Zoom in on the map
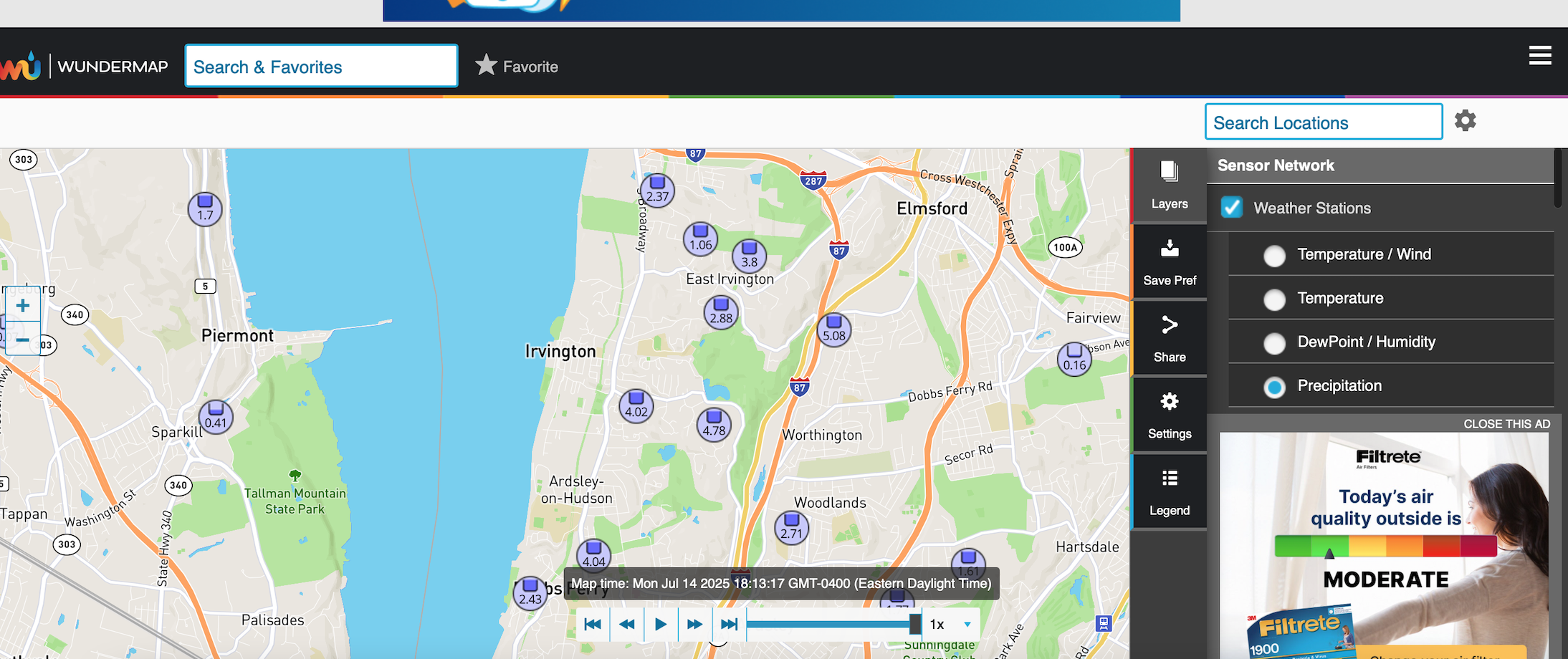 tap(23, 306)
